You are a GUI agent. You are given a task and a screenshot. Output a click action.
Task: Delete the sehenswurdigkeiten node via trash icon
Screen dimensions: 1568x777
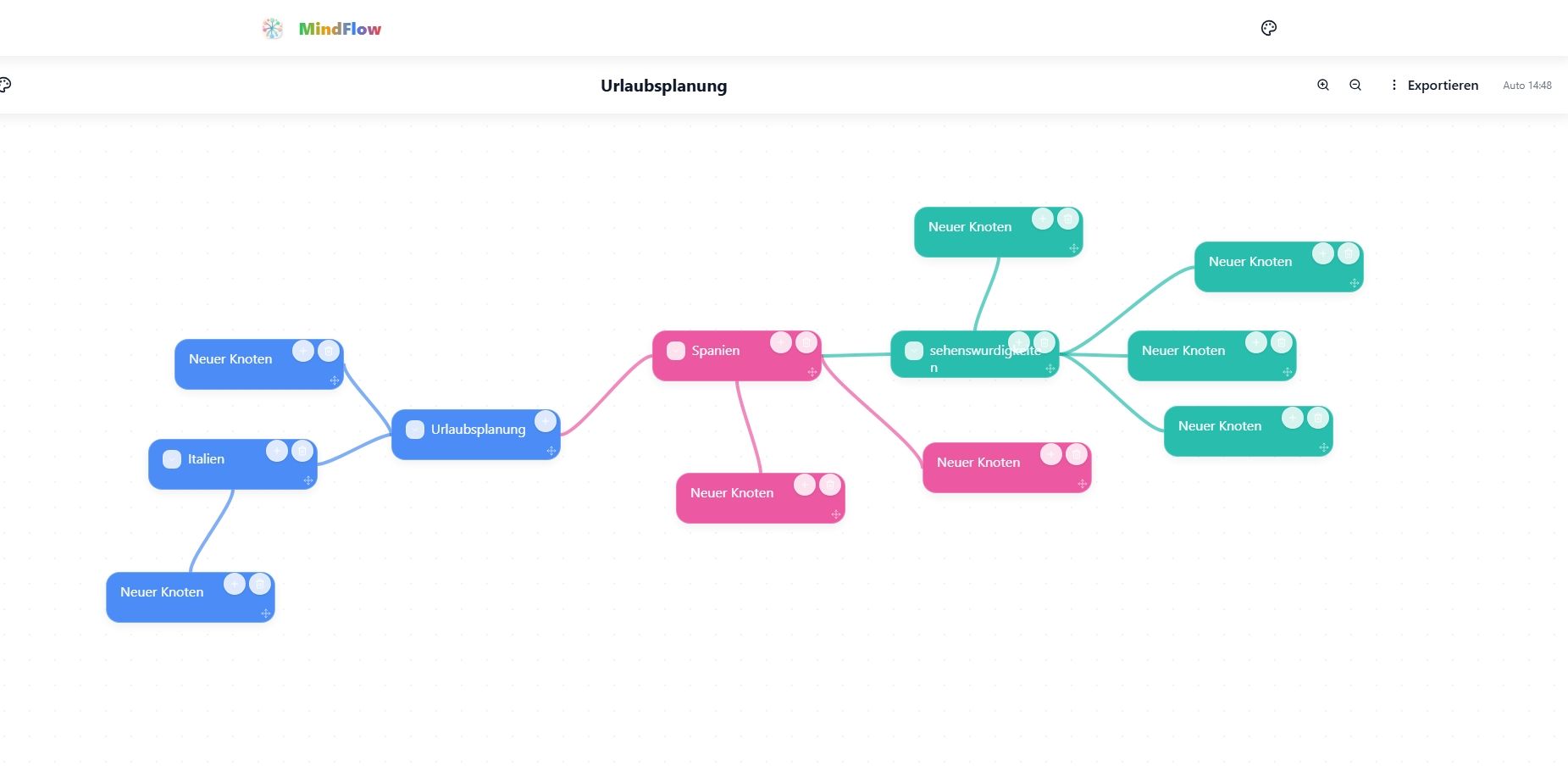pyautogui.click(x=1044, y=342)
